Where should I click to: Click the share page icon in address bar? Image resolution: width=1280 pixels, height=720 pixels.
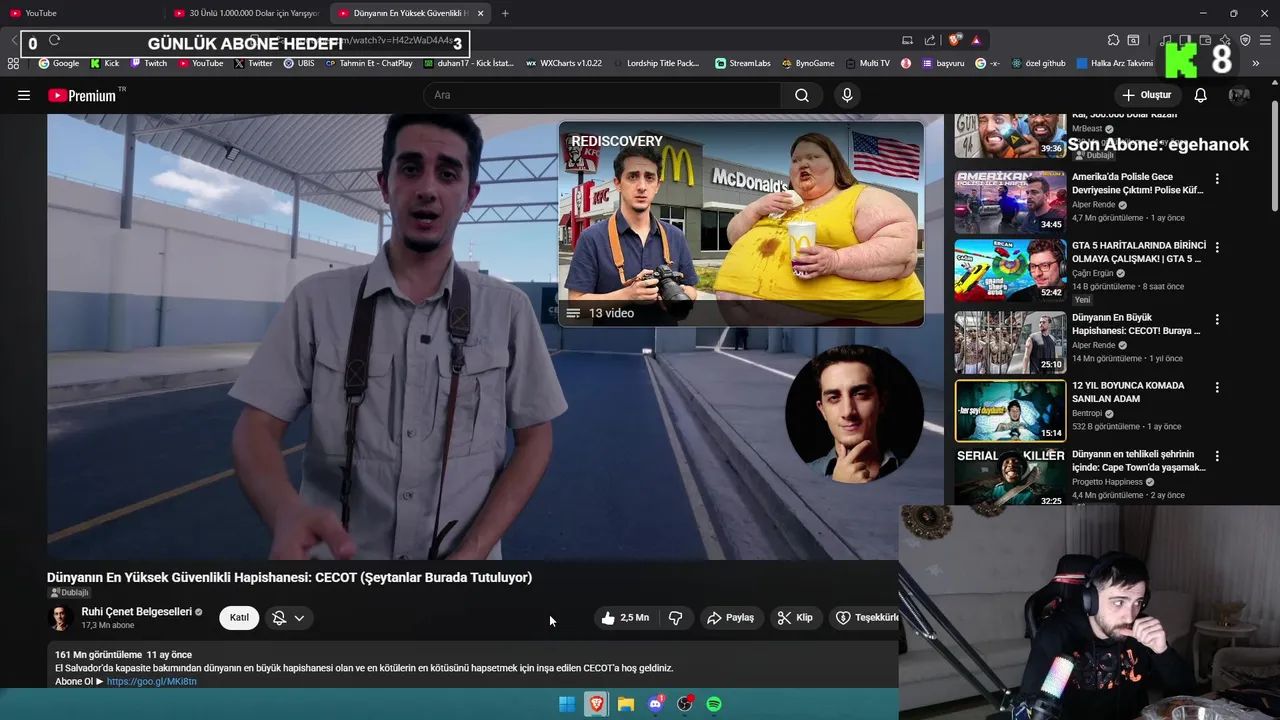[930, 40]
